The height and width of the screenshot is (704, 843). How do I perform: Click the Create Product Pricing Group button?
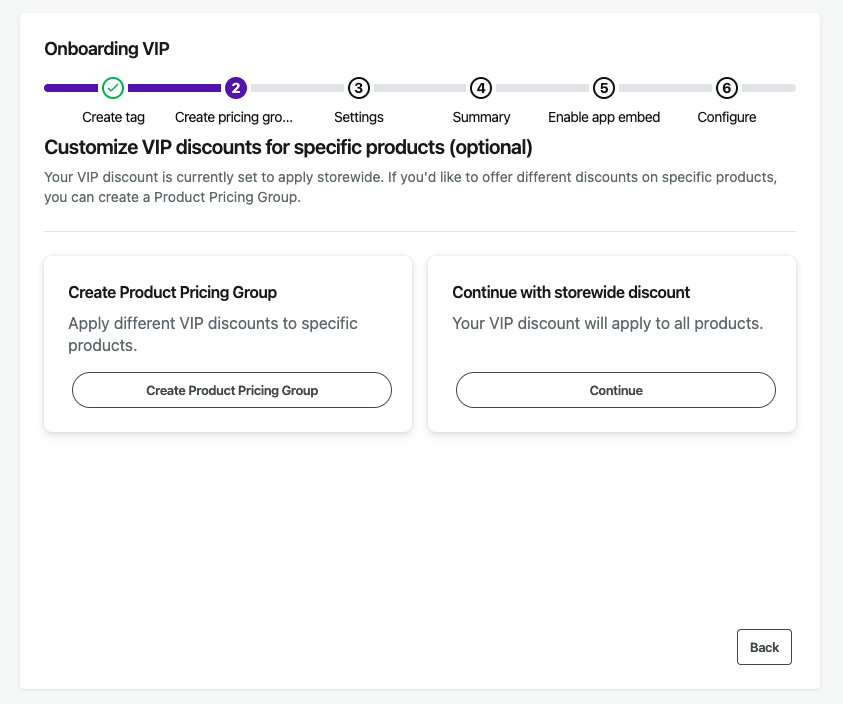pyautogui.click(x=232, y=390)
